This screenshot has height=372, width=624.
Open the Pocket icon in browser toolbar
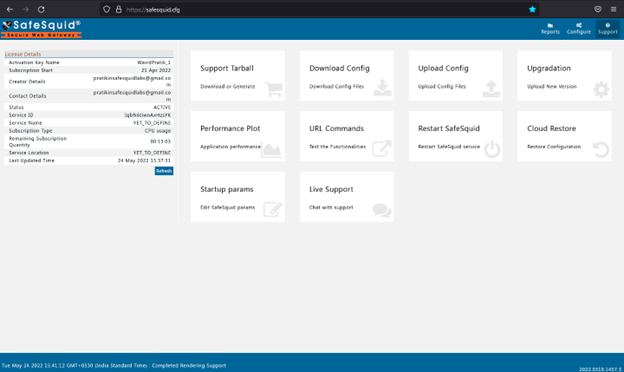(x=598, y=9)
